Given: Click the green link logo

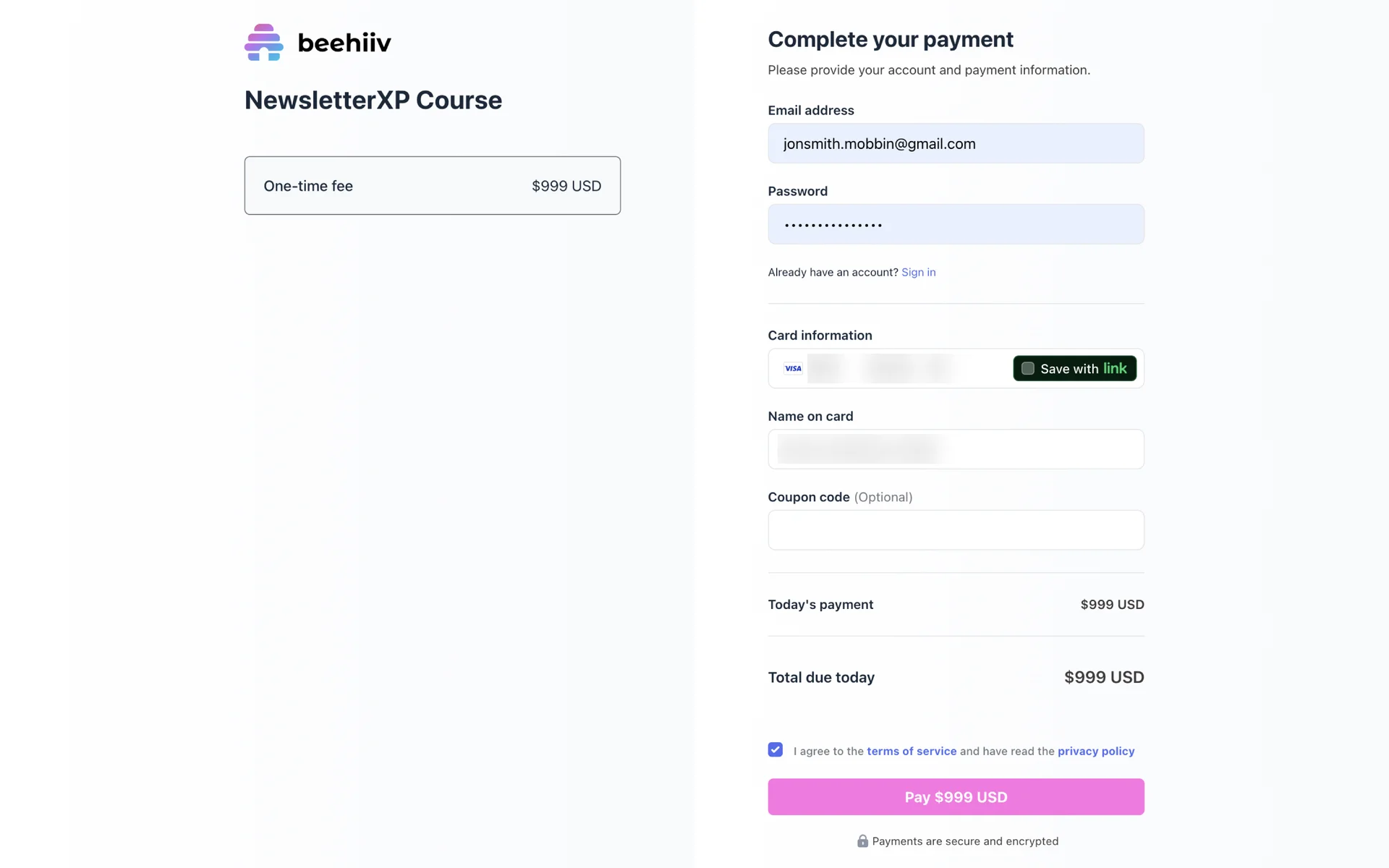Looking at the screenshot, I should click(x=1115, y=368).
